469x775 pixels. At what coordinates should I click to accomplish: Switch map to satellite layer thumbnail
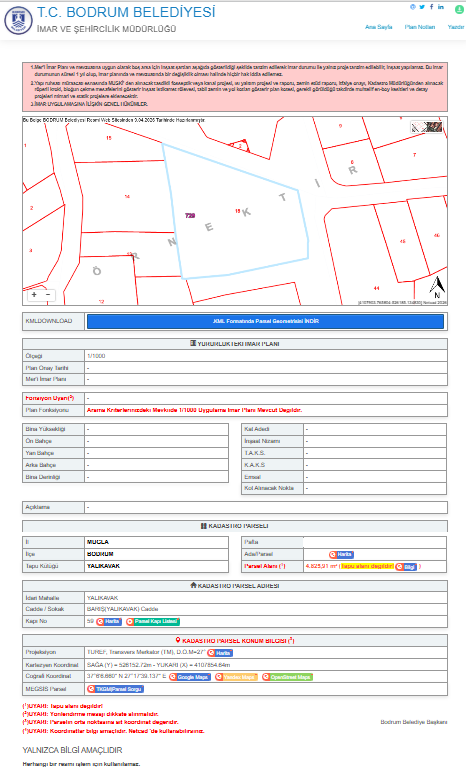click(x=426, y=127)
